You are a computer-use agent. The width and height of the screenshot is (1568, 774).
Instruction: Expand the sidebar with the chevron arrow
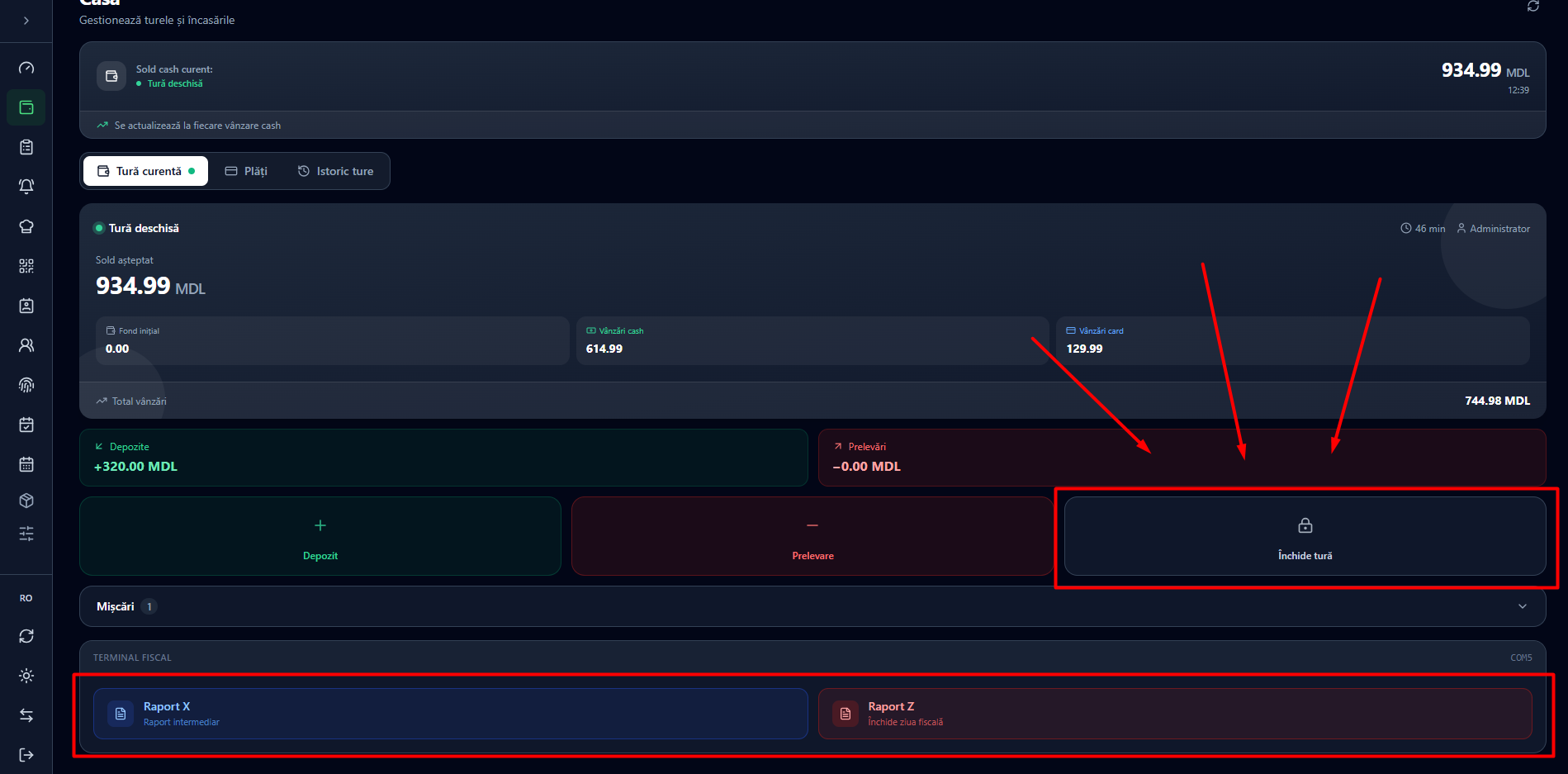pos(26,21)
